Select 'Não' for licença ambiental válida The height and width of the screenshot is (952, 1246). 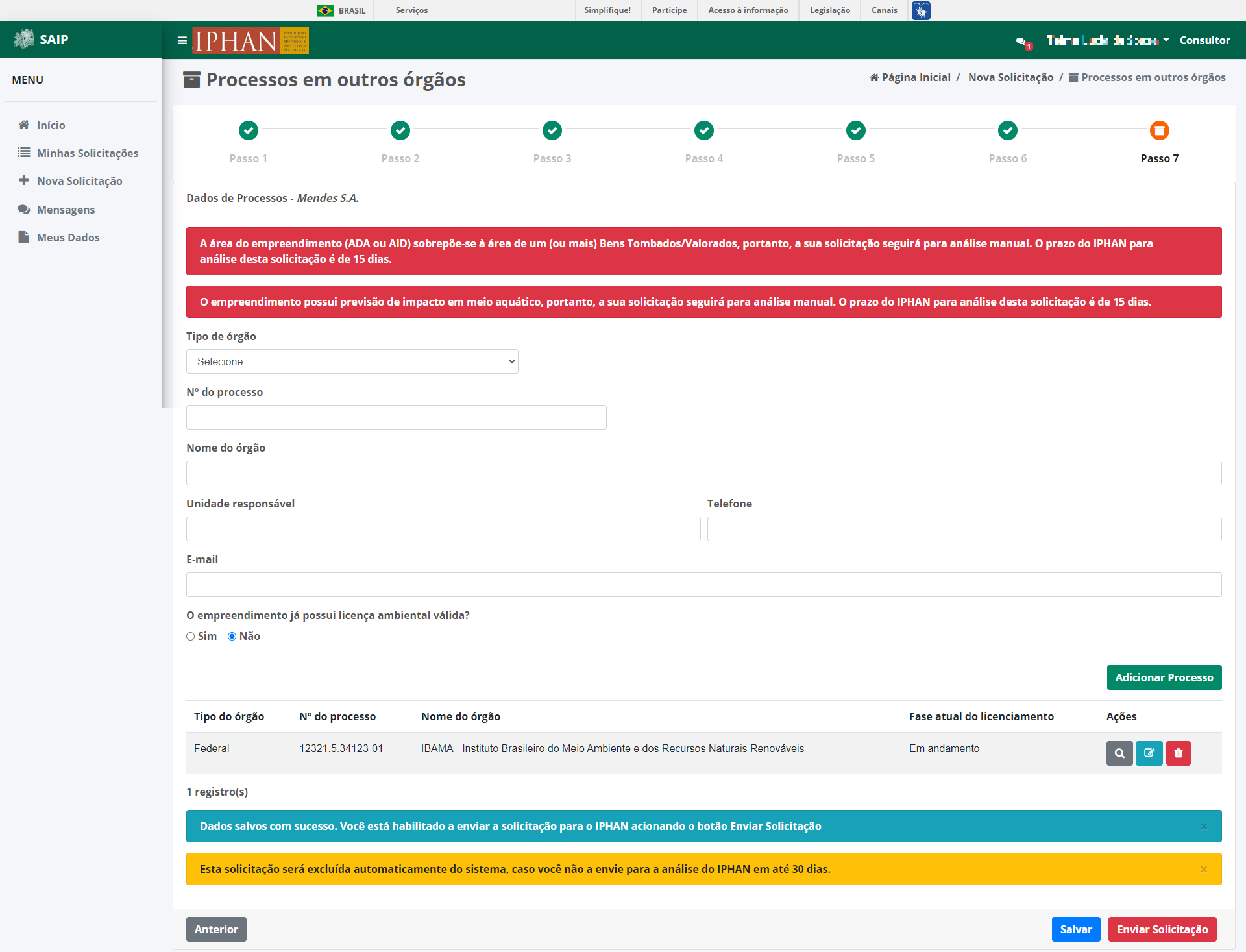tap(232, 637)
